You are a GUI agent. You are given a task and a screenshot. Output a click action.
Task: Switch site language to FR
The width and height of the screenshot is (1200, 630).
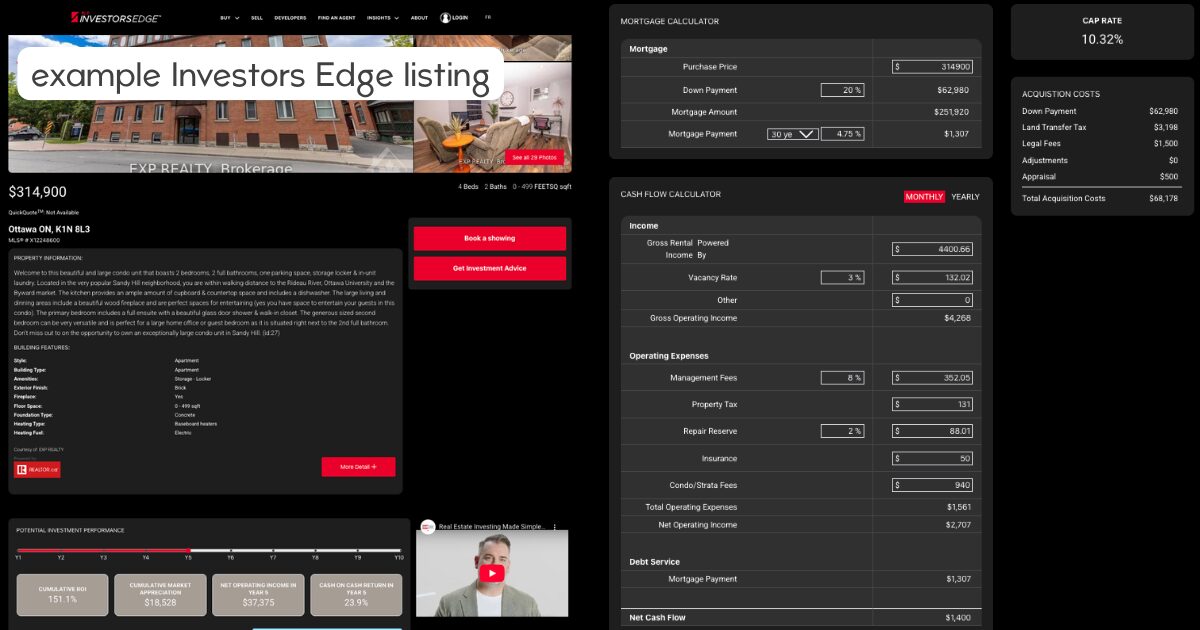click(x=488, y=17)
